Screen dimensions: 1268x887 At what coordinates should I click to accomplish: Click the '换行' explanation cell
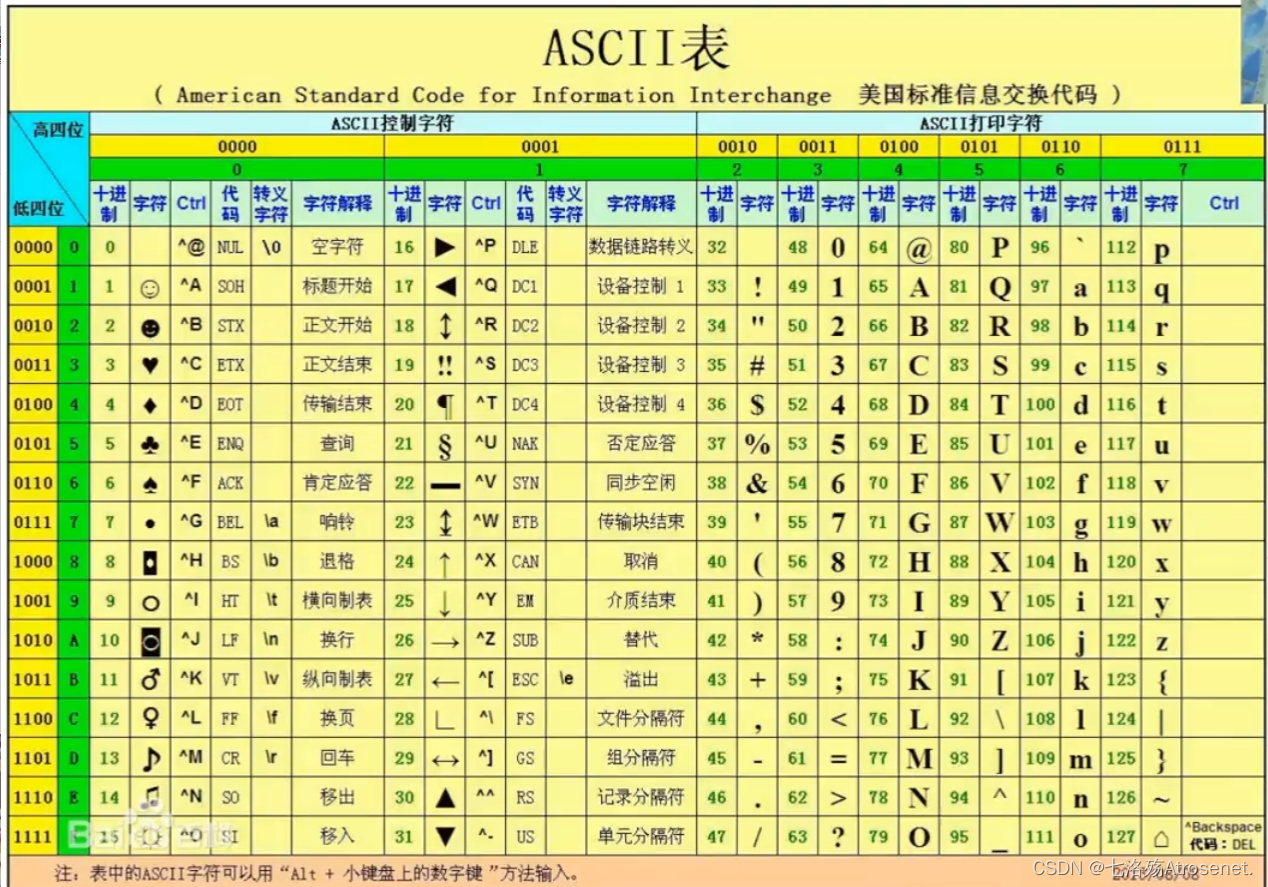point(337,640)
